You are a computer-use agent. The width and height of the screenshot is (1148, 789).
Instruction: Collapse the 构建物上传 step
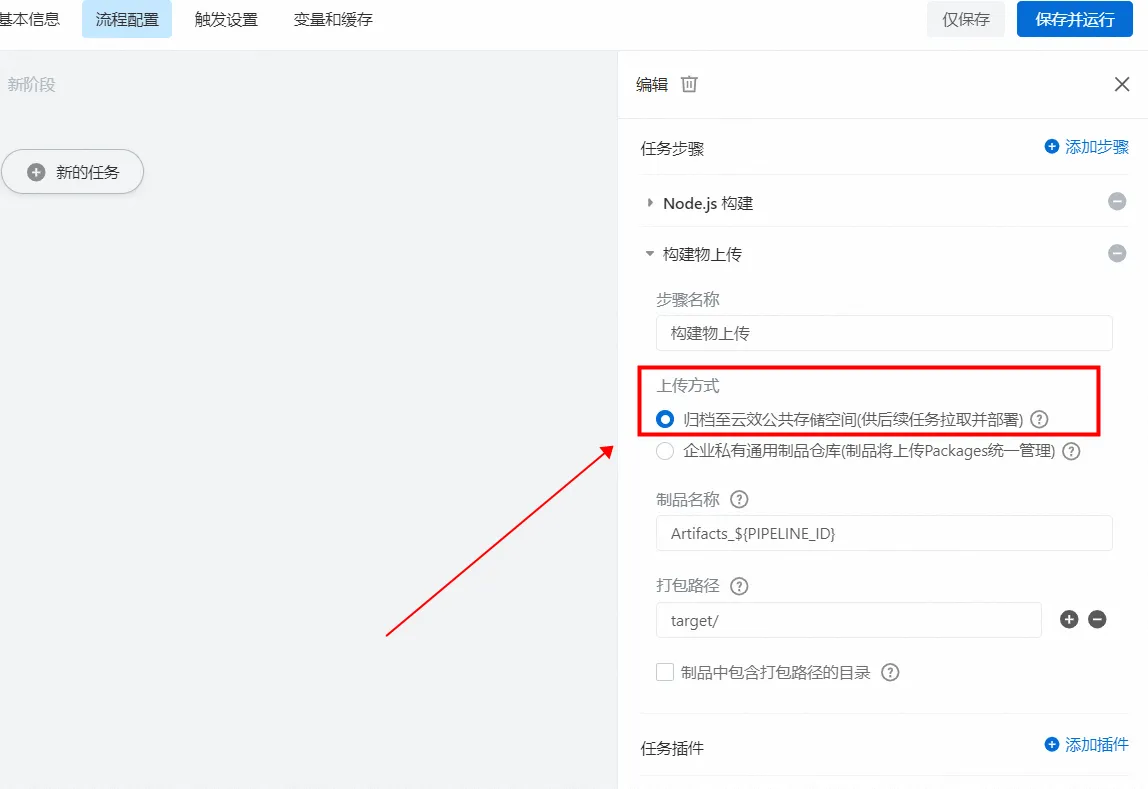pos(649,254)
